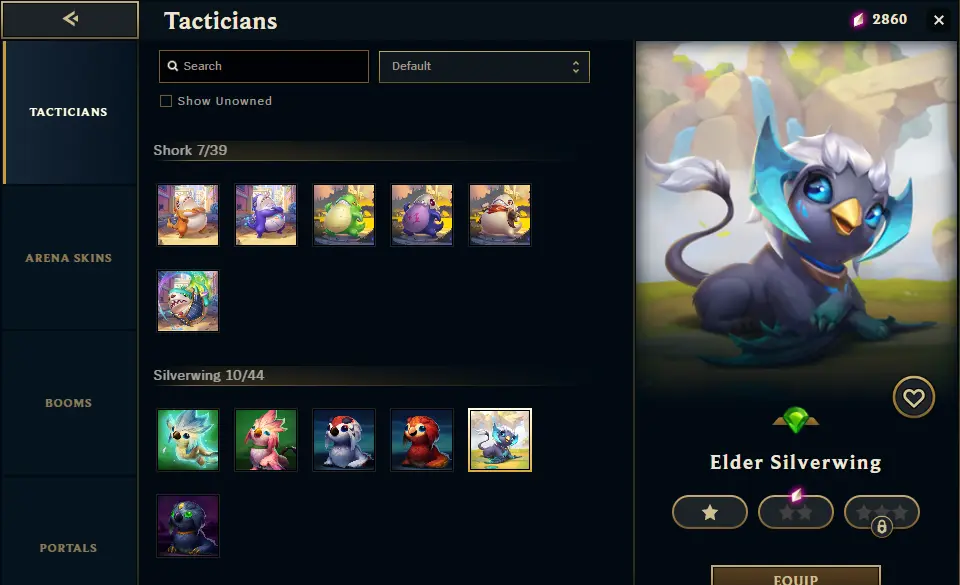This screenshot has width=960, height=585.
Task: Select the one-star tier button
Action: click(x=710, y=512)
